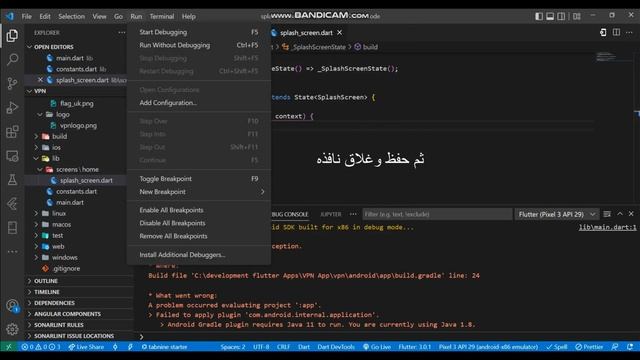Click Go Live in status bar
Image resolution: width=640 pixels, height=360 pixels.
coord(377,347)
